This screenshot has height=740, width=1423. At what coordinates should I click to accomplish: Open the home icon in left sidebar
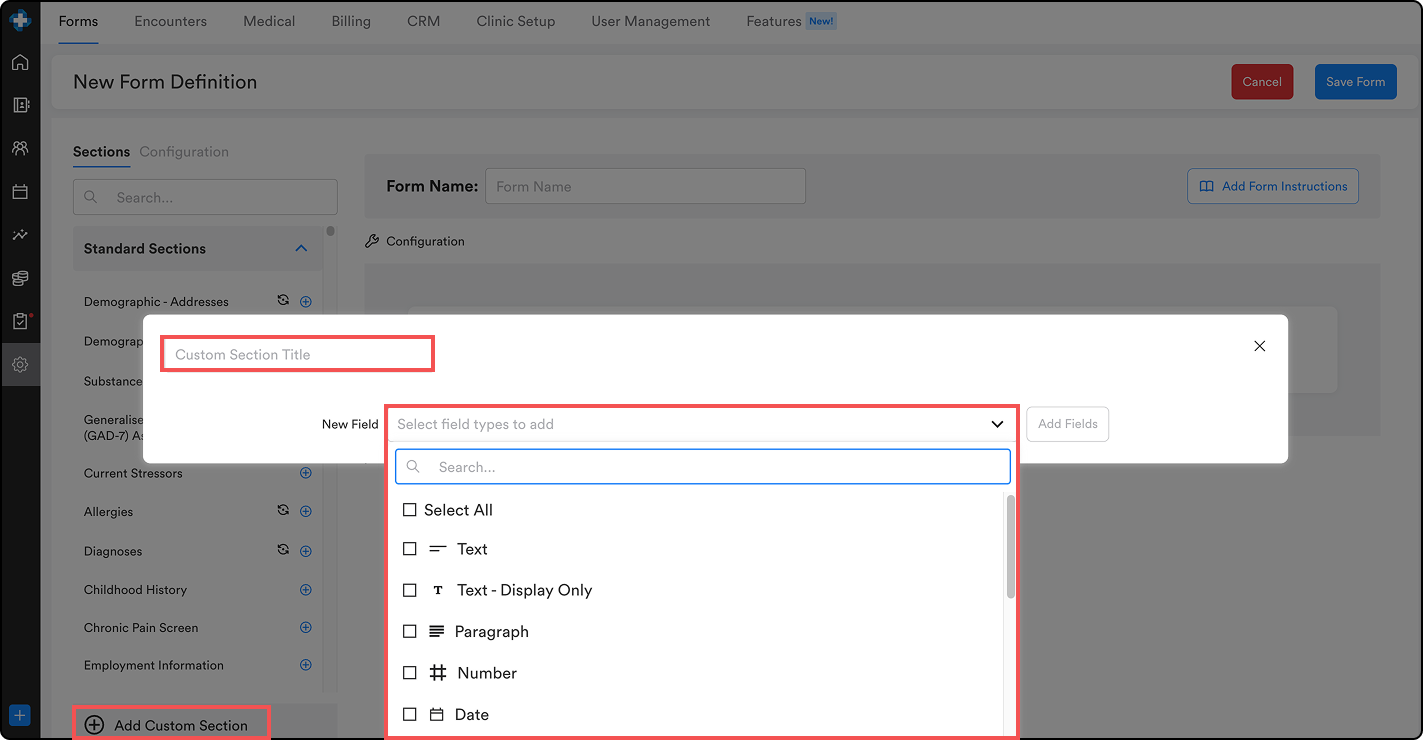pos(20,62)
